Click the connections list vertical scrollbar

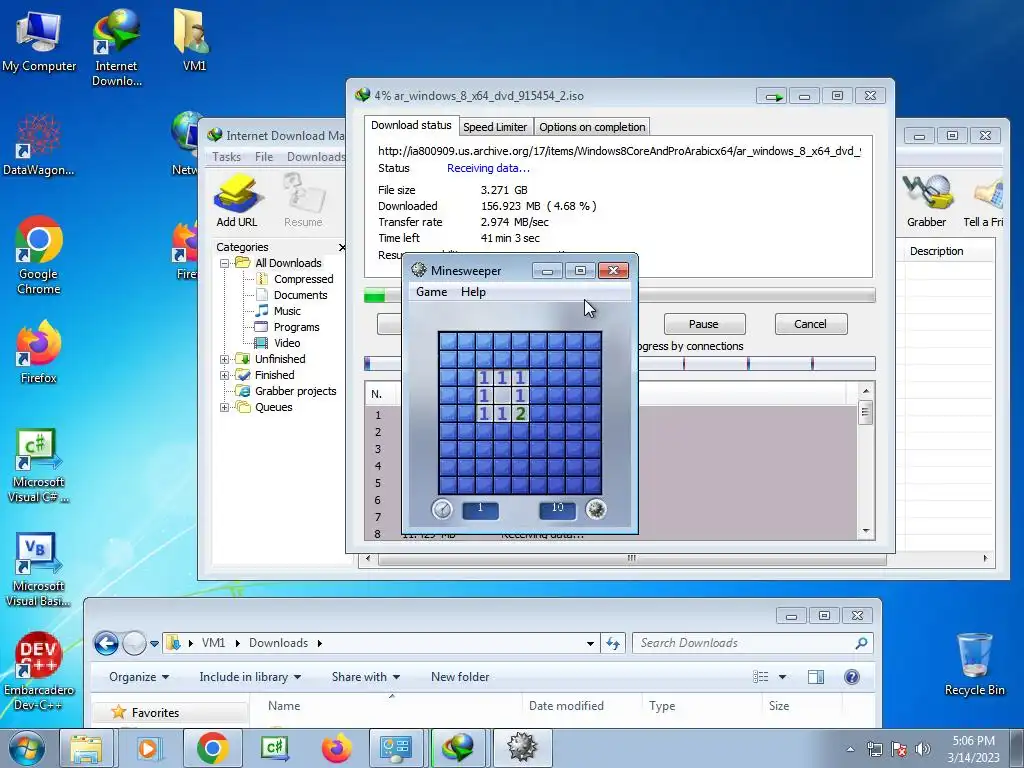pyautogui.click(x=866, y=460)
